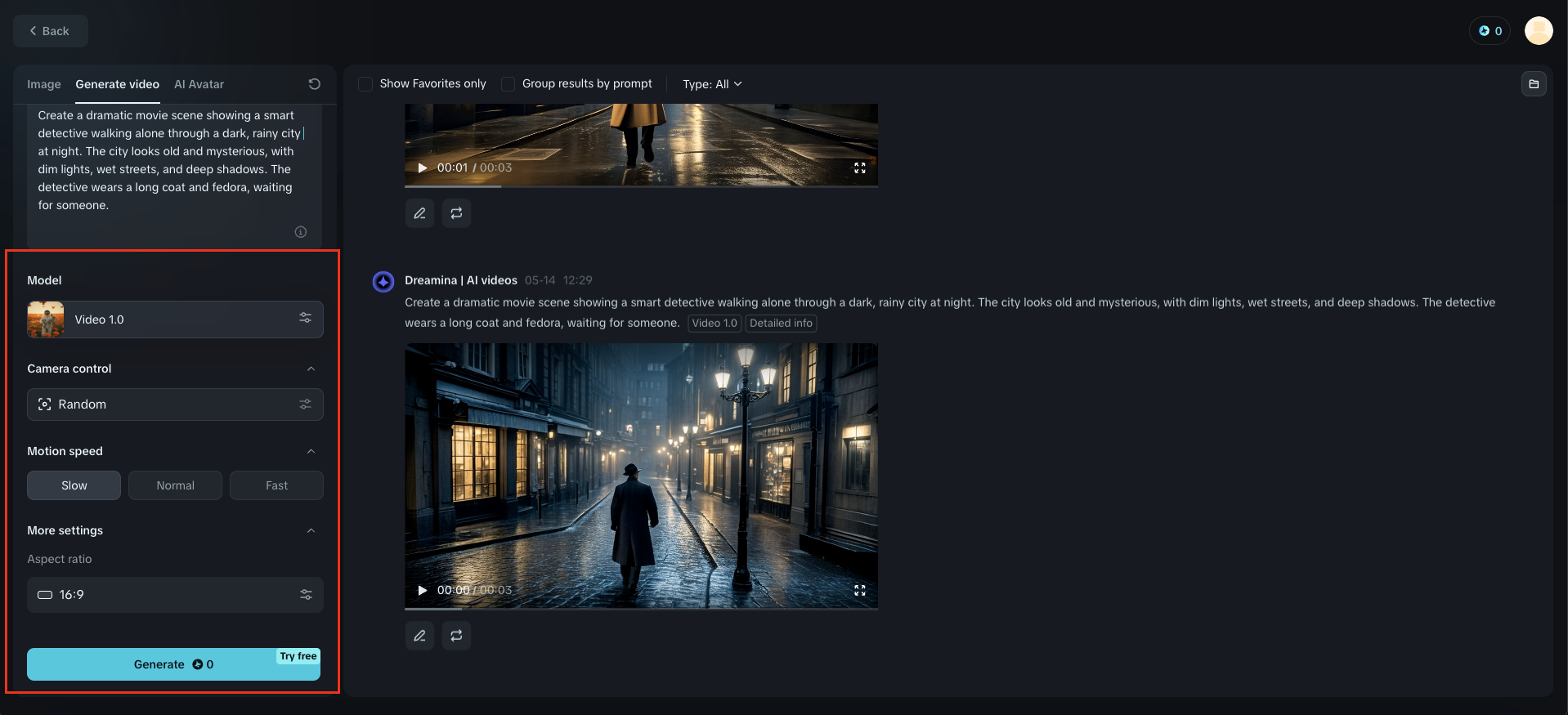
Task: Click the 'Dreamina | AI videos' title text
Action: 461,280
